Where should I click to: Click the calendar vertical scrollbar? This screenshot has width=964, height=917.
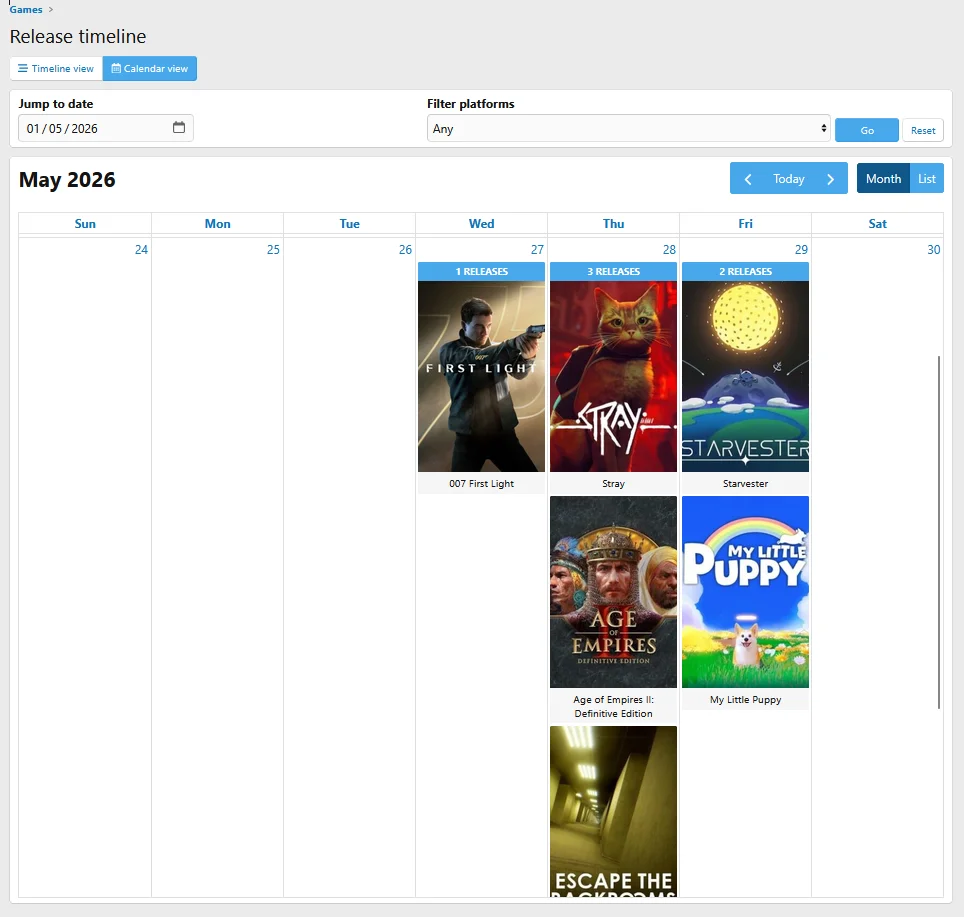coord(939,532)
